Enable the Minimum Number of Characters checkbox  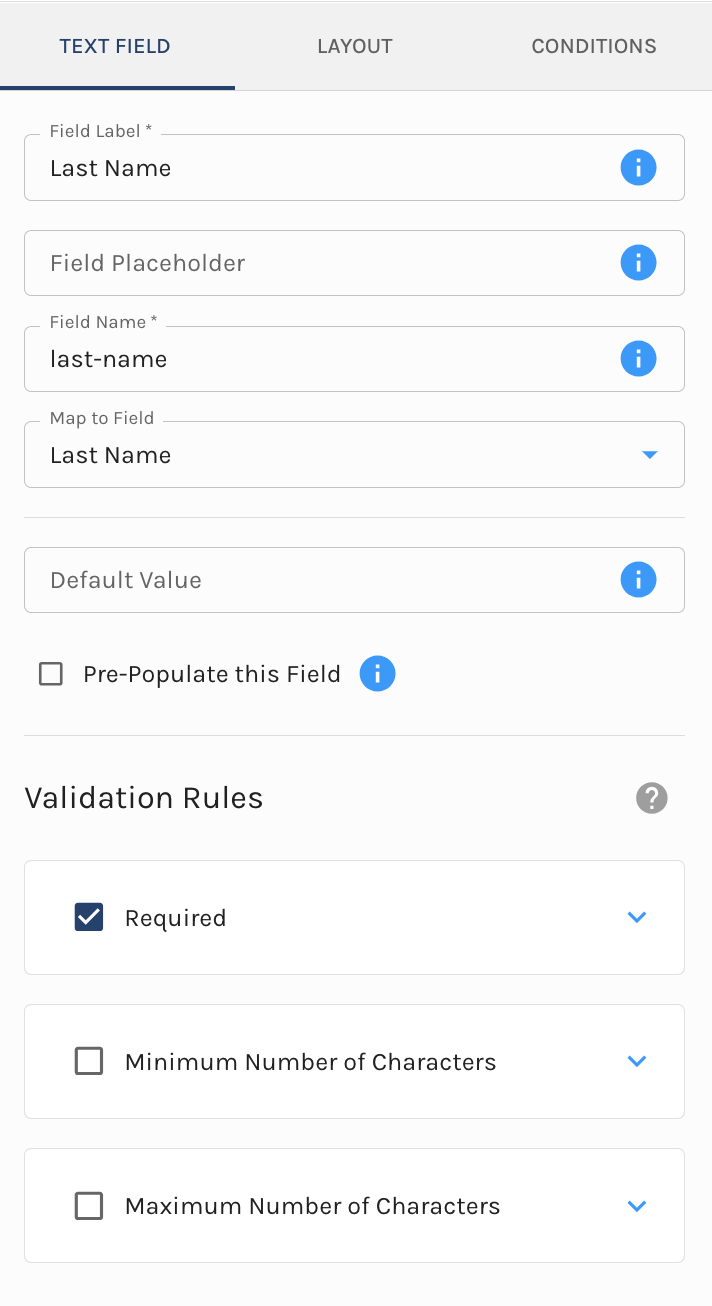89,1061
